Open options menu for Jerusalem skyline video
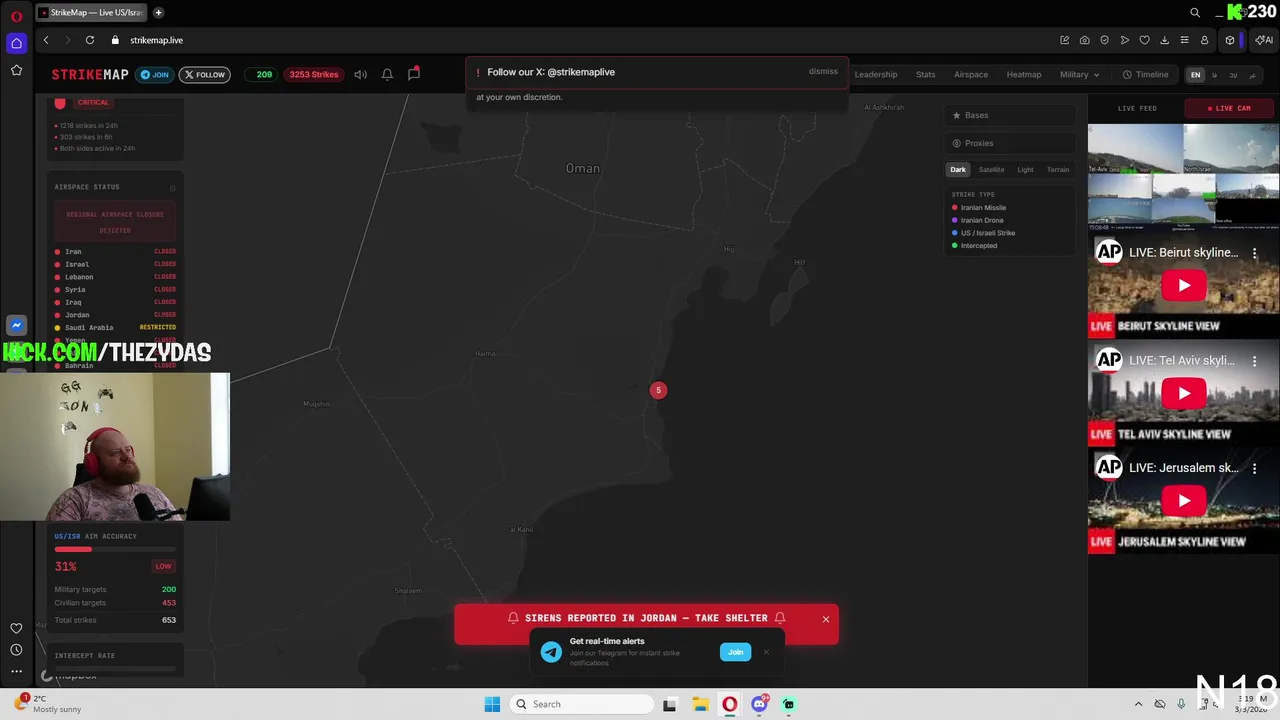1280x720 pixels. [1254, 469]
